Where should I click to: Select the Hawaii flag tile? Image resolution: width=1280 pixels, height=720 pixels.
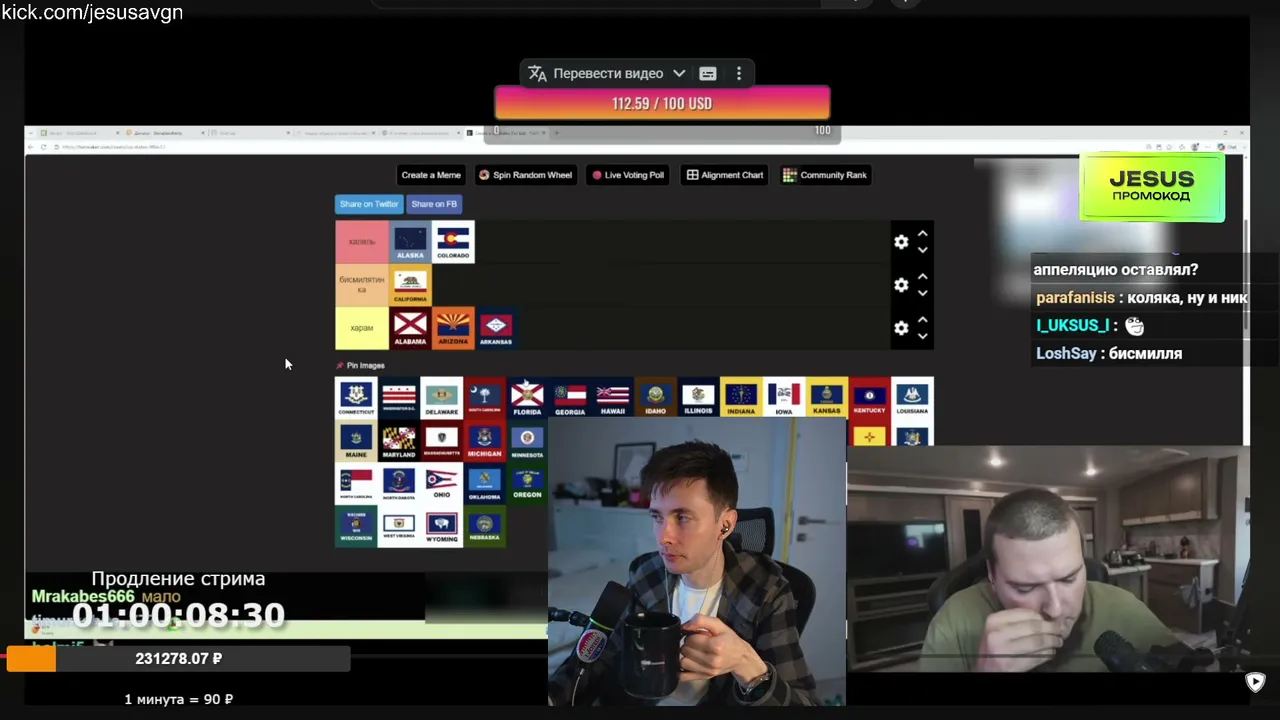click(x=613, y=398)
